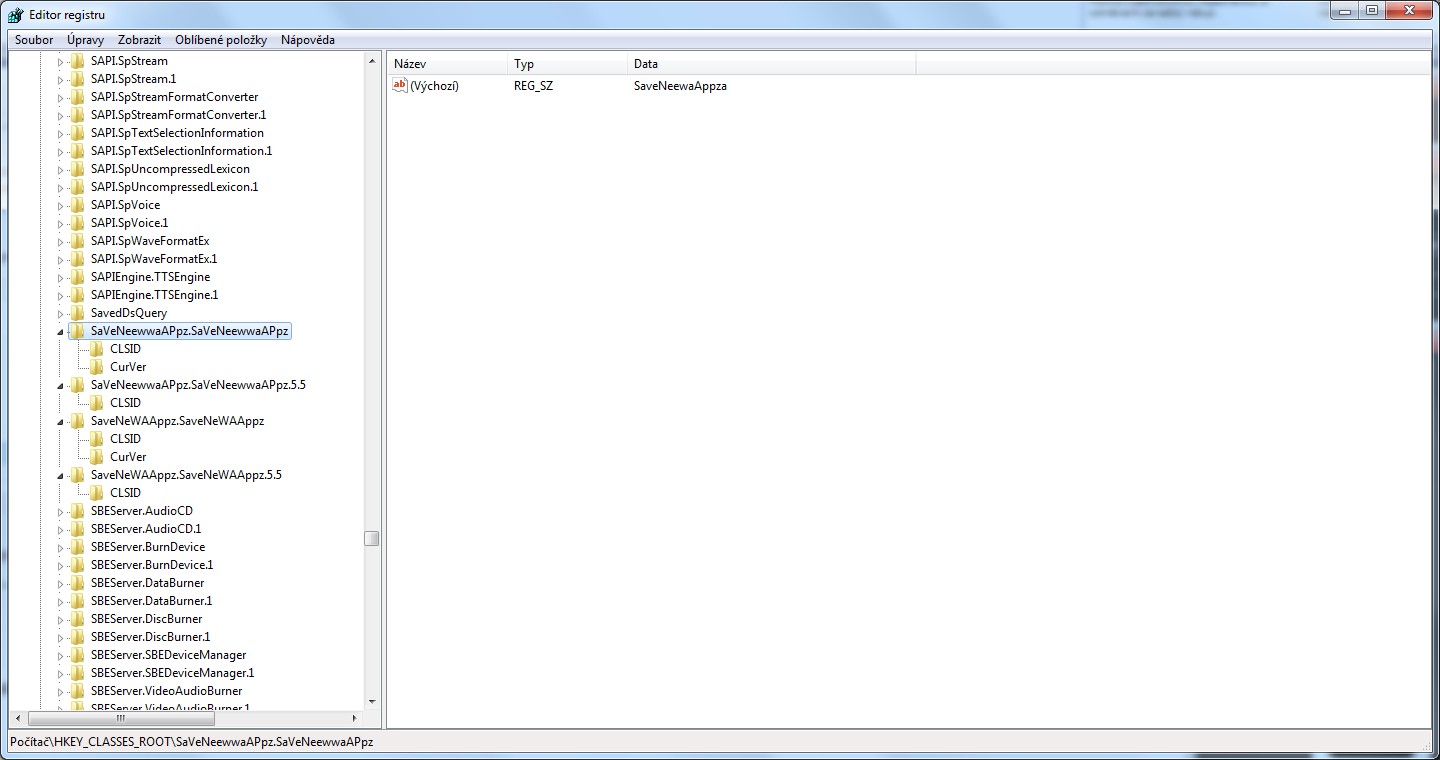Select CurVer under SaveNeWAAppz.SaveNeWAAppz
Viewport: 1440px width, 760px height.
(x=128, y=457)
